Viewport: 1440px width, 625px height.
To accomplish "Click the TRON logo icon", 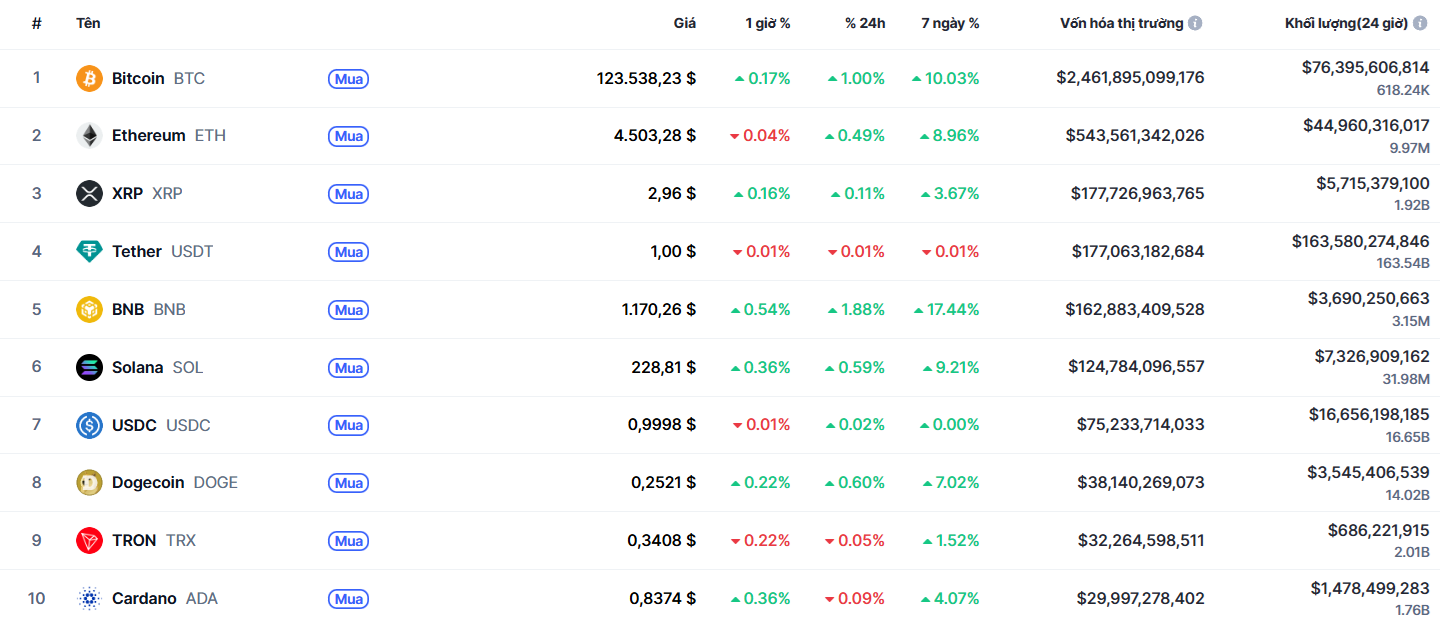I will point(89,541).
